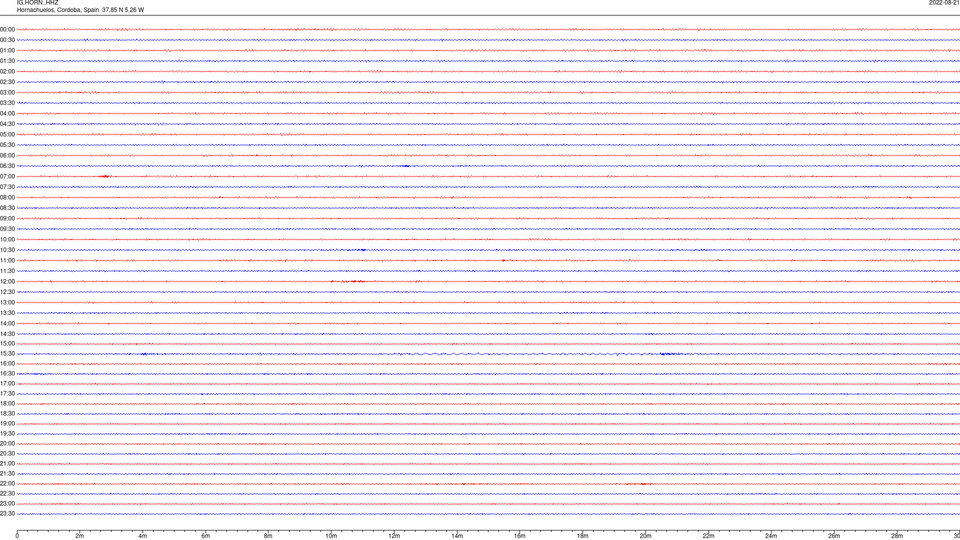The height and width of the screenshot is (540, 960).
Task: Select the 14:30 trace time label
Action: [x=7, y=334]
